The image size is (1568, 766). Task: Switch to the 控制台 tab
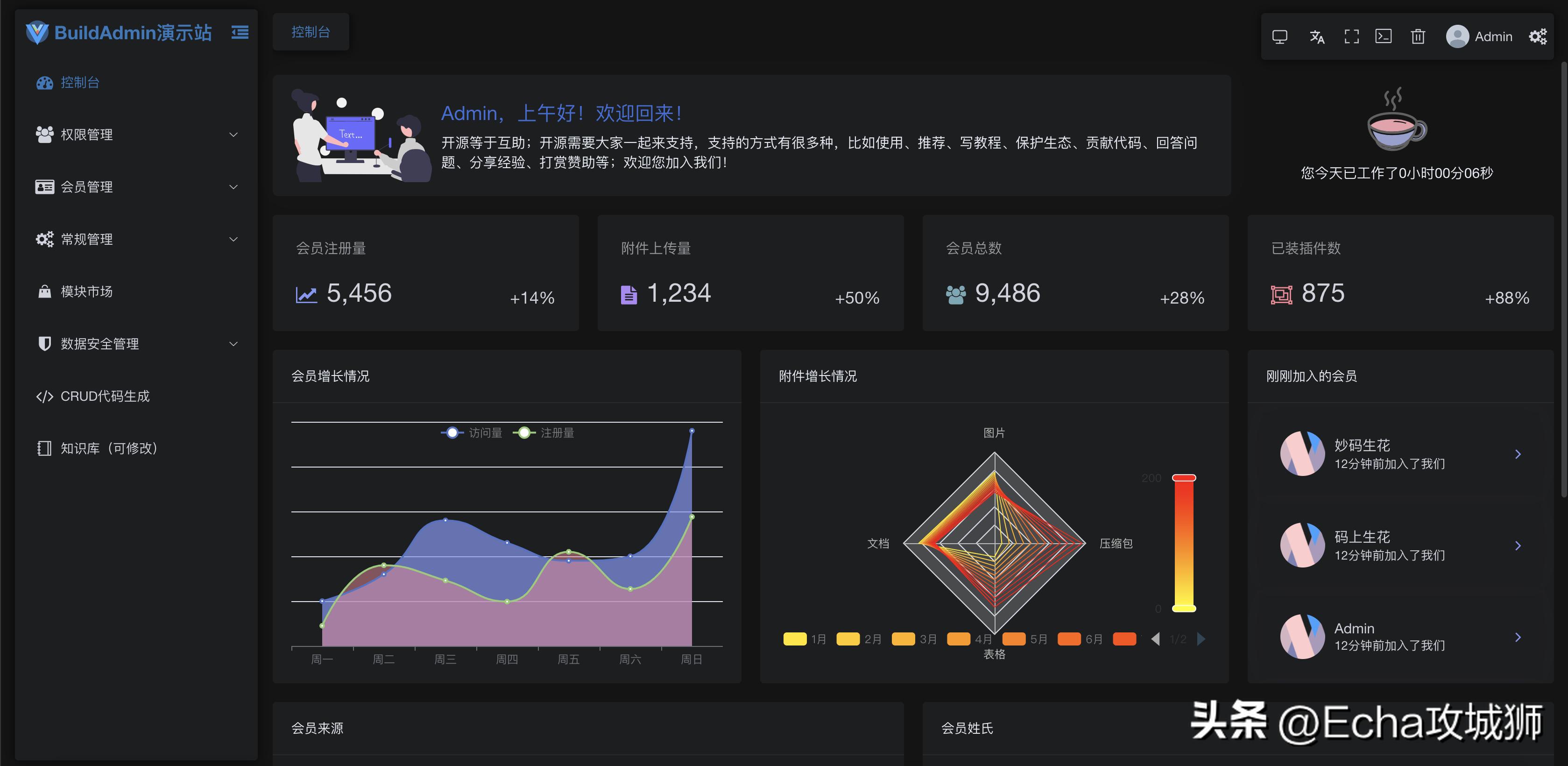coord(311,32)
